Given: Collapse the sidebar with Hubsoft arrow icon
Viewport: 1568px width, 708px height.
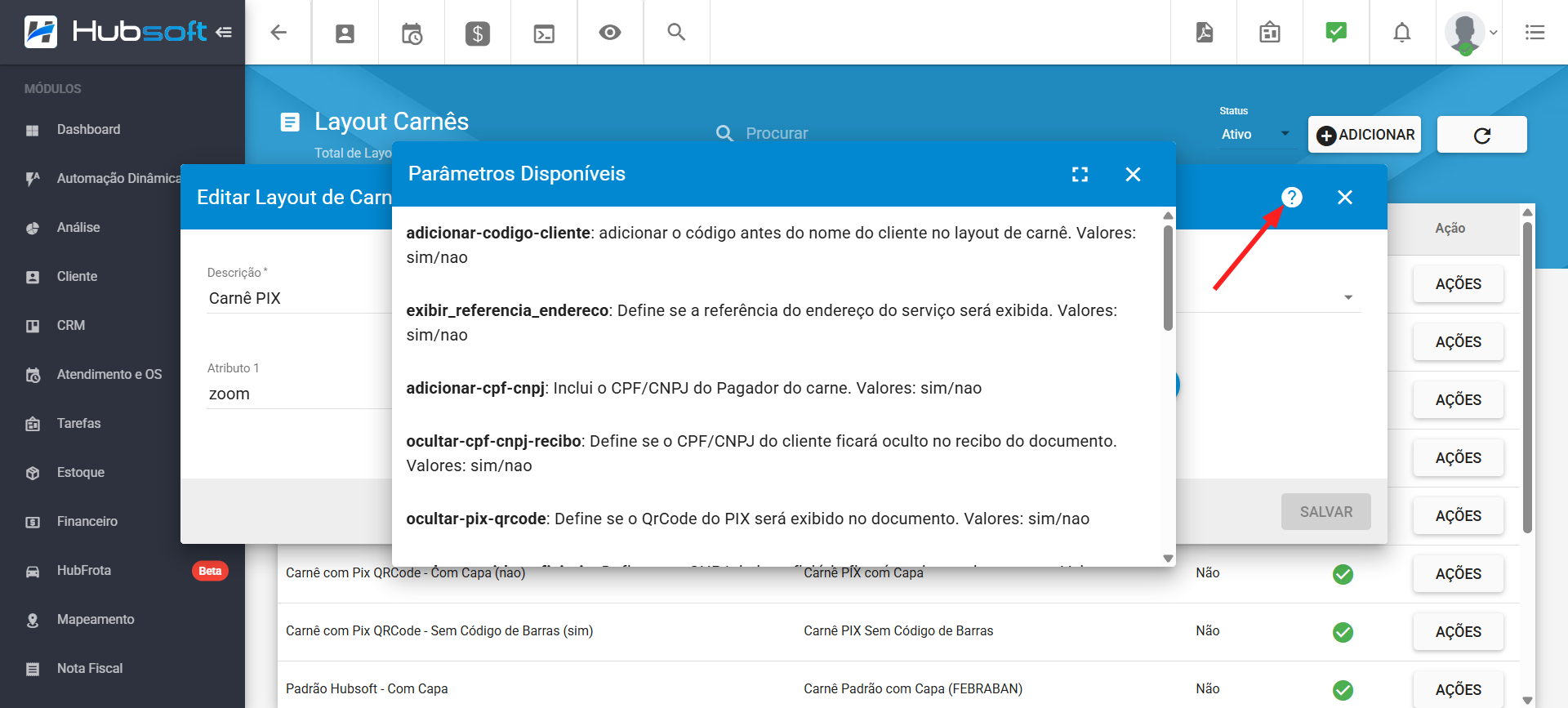Looking at the screenshot, I should tap(224, 33).
